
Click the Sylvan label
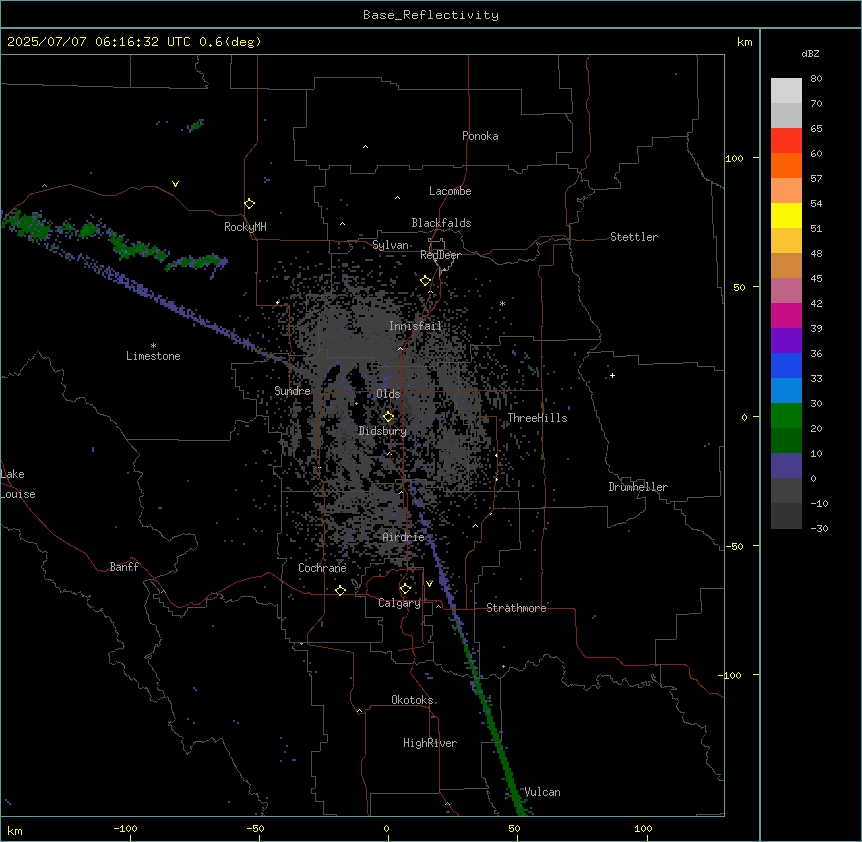click(390, 245)
